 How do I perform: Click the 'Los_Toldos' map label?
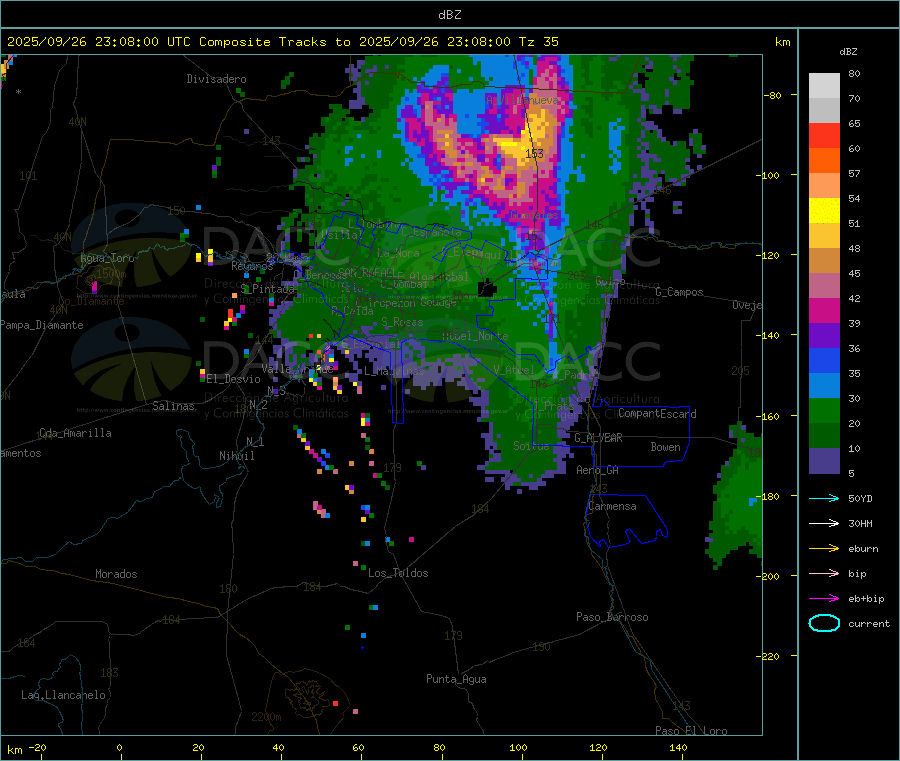click(398, 573)
